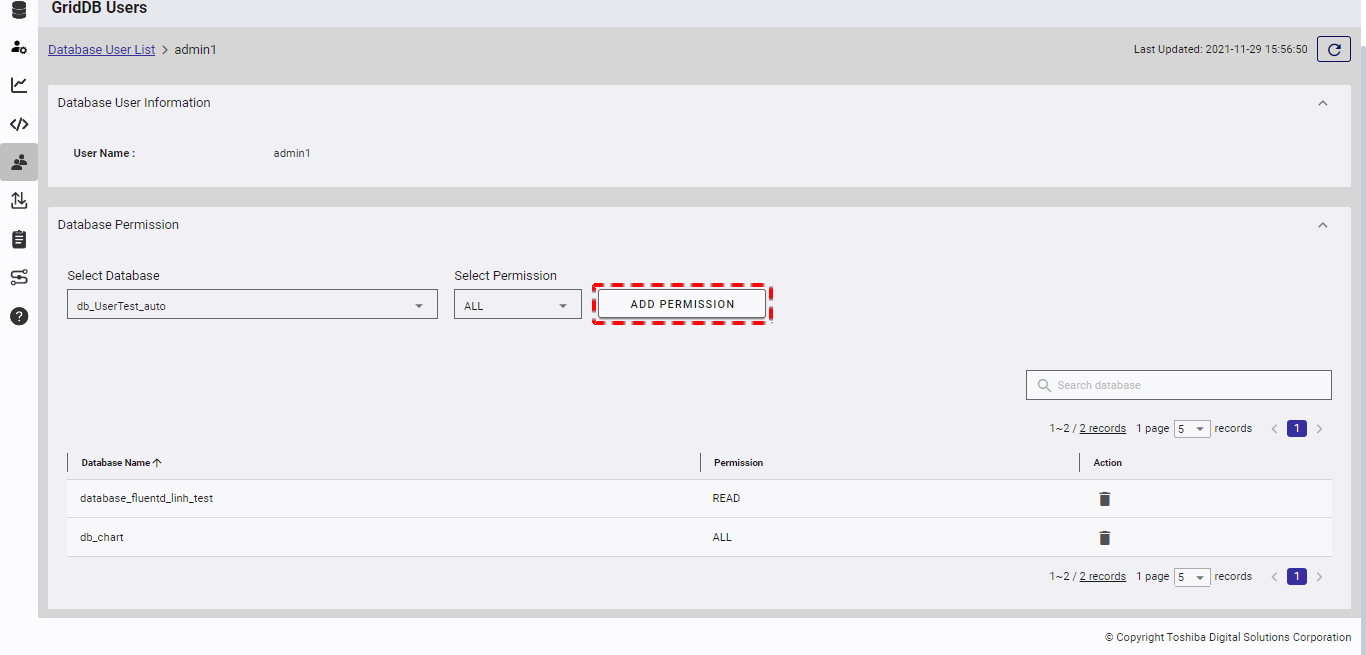Image resolution: width=1366 pixels, height=655 pixels.
Task: Click the 'User Name :' label
Action: [104, 153]
